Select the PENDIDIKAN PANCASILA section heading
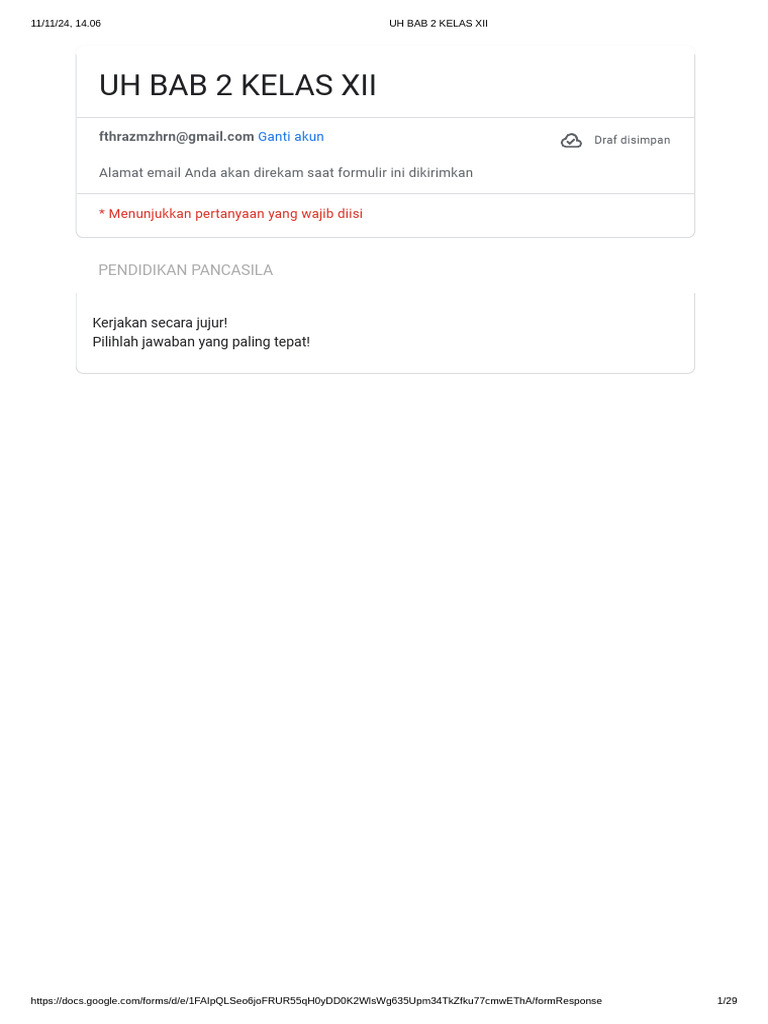The height and width of the screenshot is (1024, 768). point(185,270)
